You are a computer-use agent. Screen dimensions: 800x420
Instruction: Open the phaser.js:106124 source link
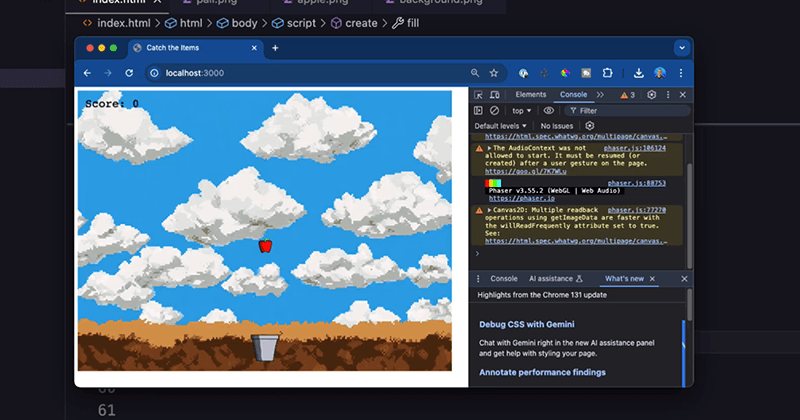click(634, 148)
